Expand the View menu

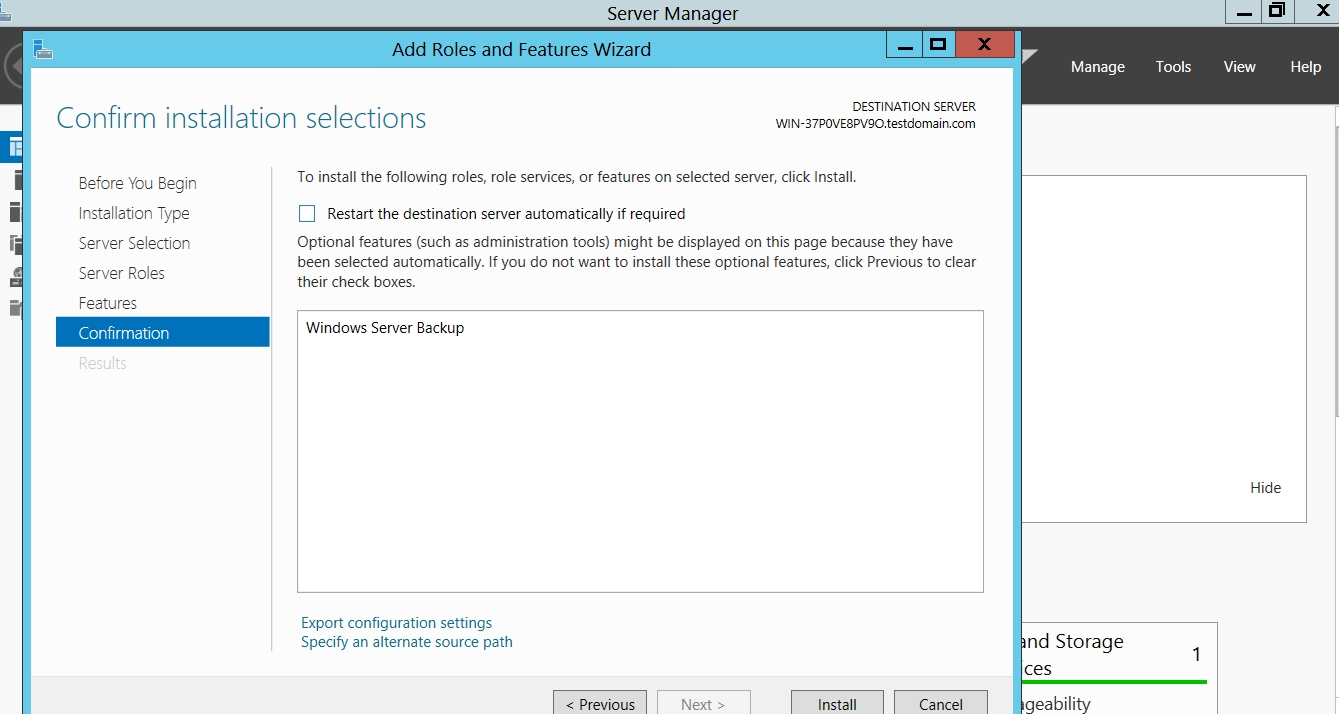(1239, 67)
